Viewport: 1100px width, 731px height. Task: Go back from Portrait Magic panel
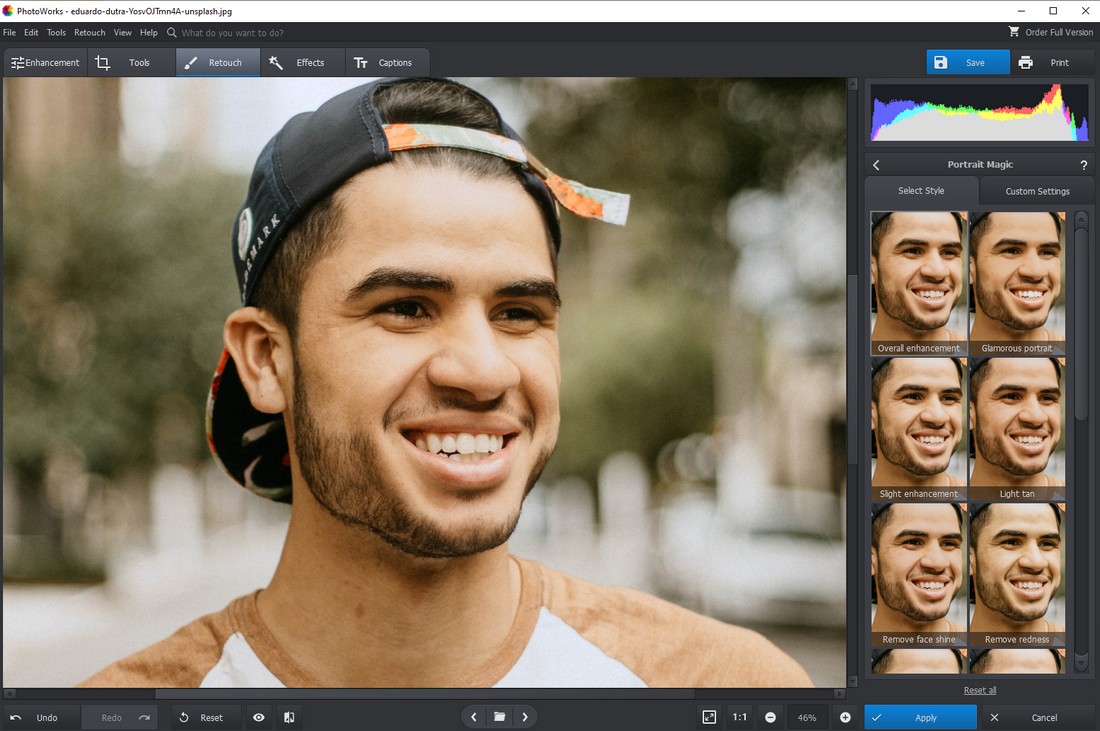[x=876, y=165]
